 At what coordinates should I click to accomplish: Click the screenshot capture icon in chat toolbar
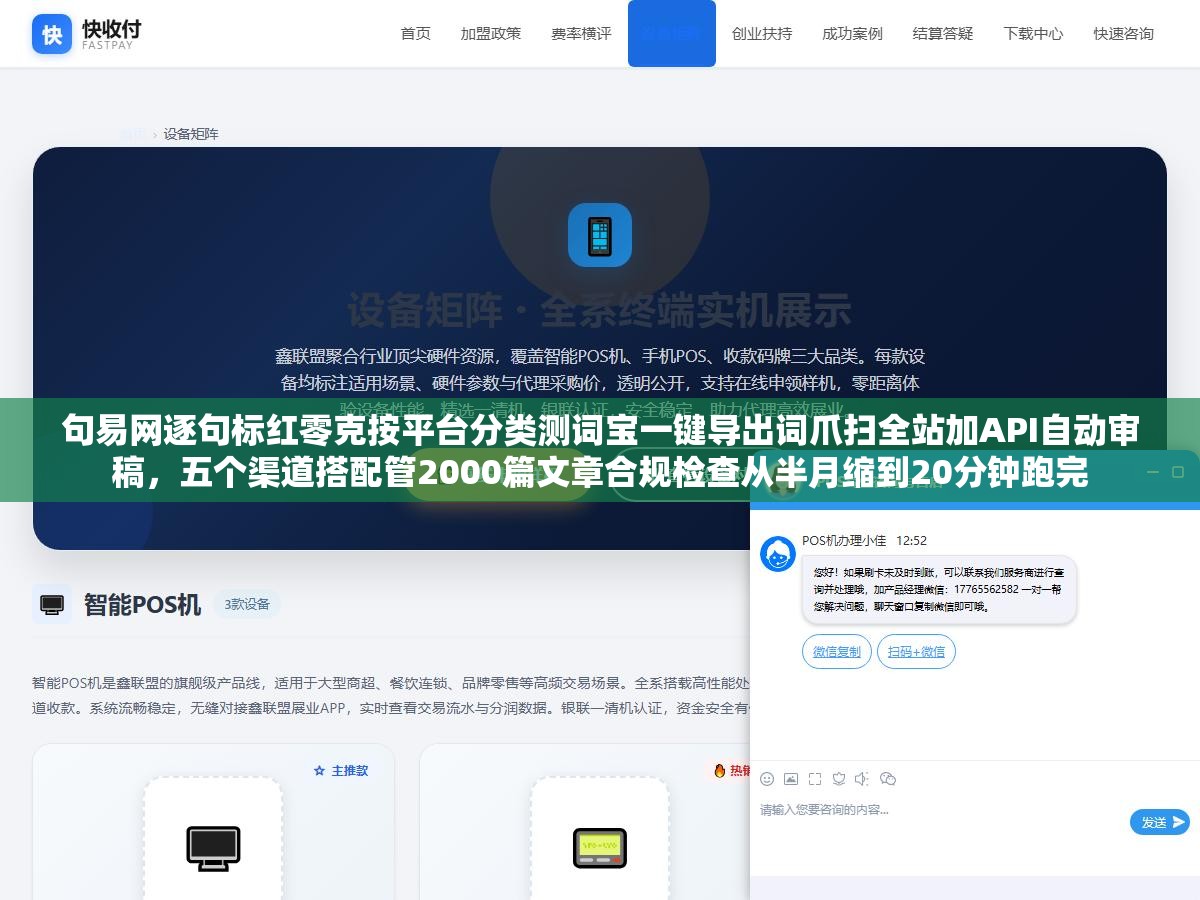(x=815, y=778)
